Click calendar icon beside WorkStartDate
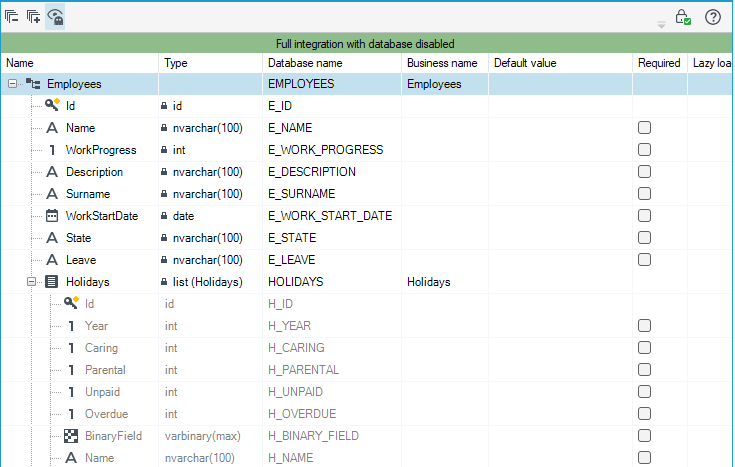The height and width of the screenshot is (467, 735). coord(52,216)
